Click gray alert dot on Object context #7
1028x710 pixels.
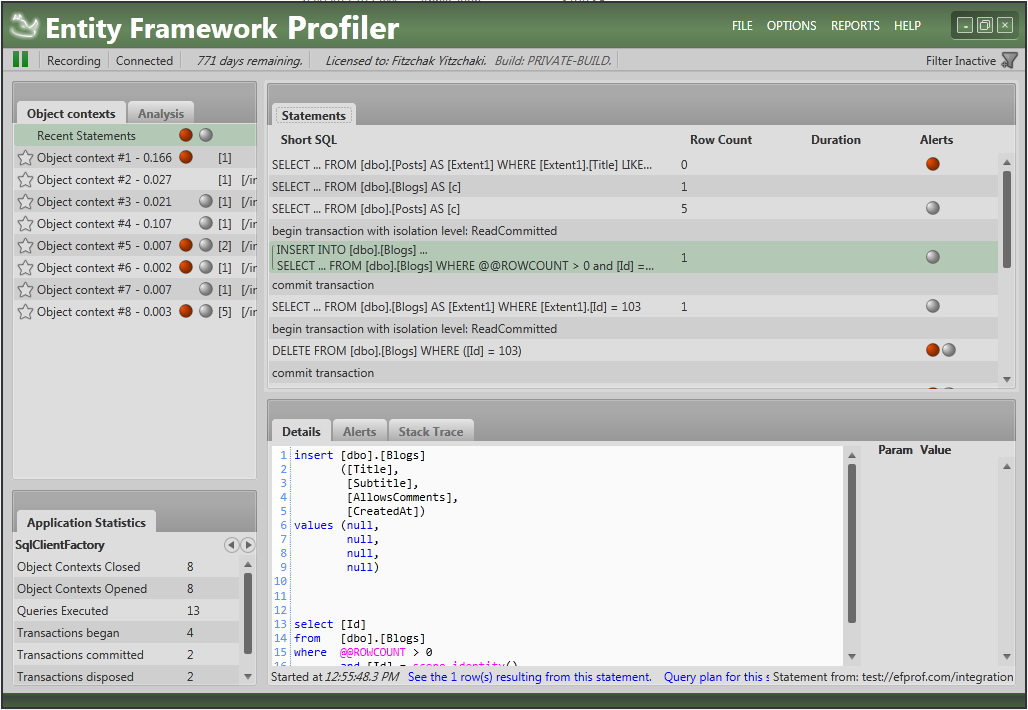click(206, 289)
